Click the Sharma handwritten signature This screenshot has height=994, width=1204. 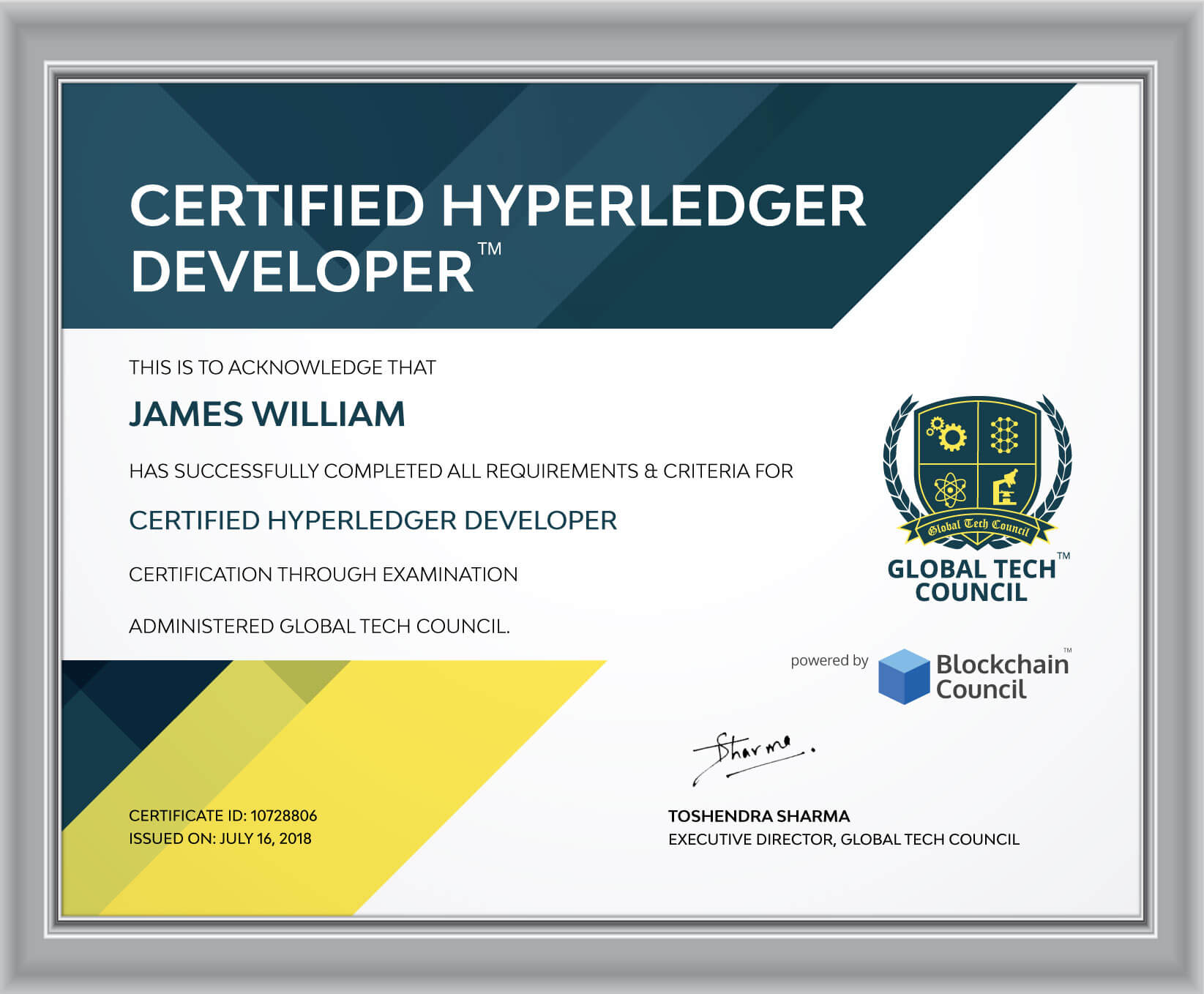pos(754,758)
